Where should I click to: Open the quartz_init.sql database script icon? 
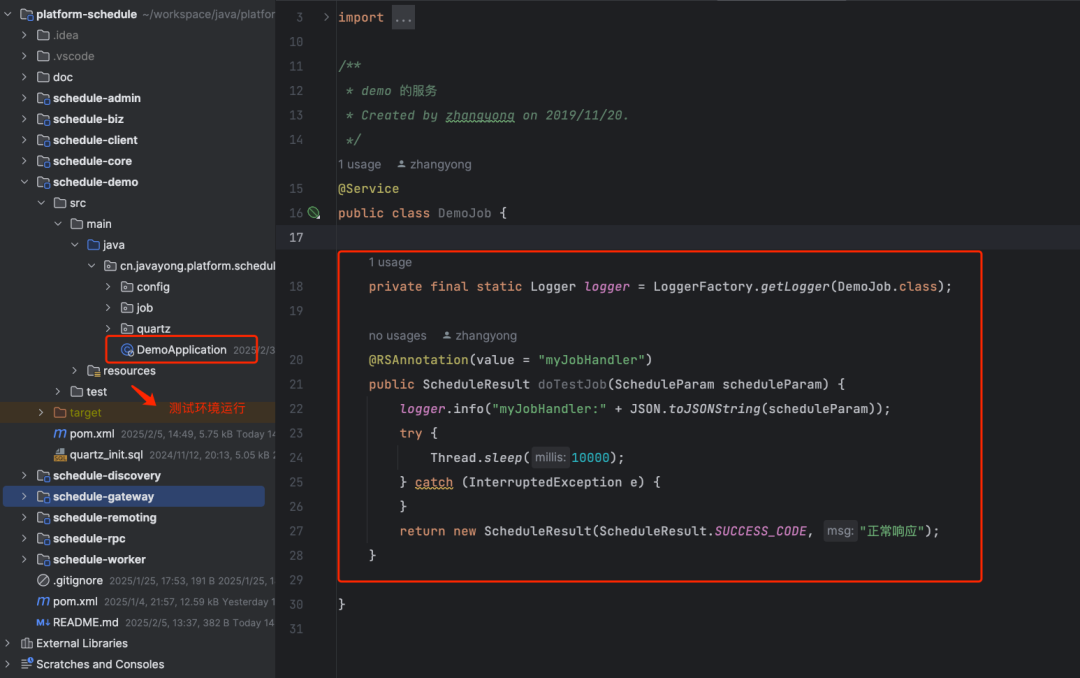pos(60,454)
